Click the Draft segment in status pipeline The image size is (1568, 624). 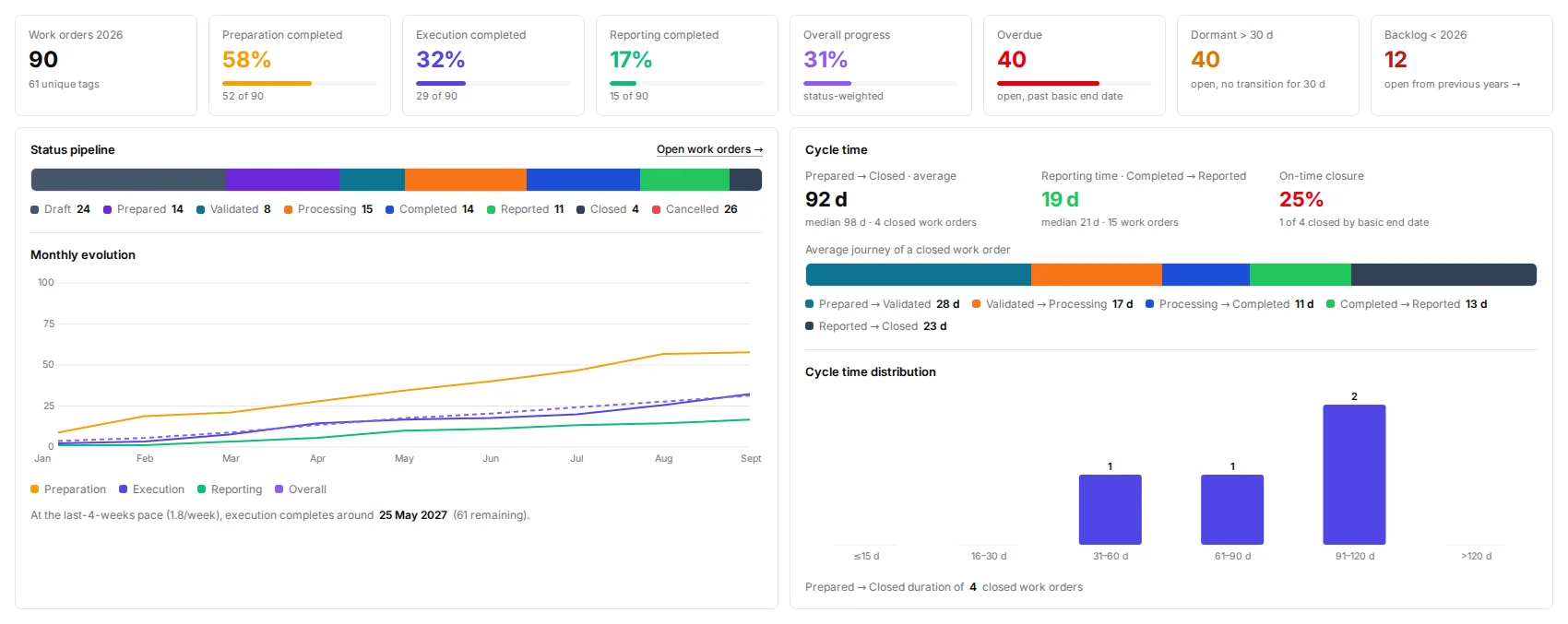click(x=128, y=180)
